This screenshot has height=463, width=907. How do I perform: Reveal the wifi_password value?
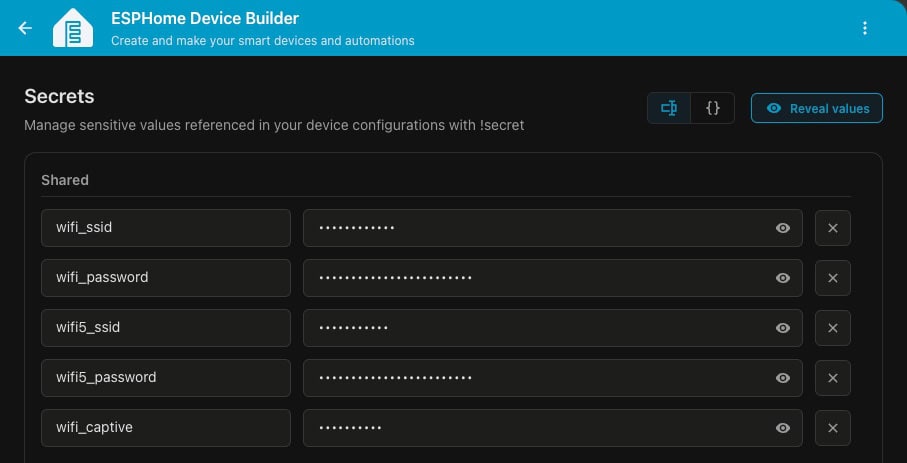click(x=783, y=278)
